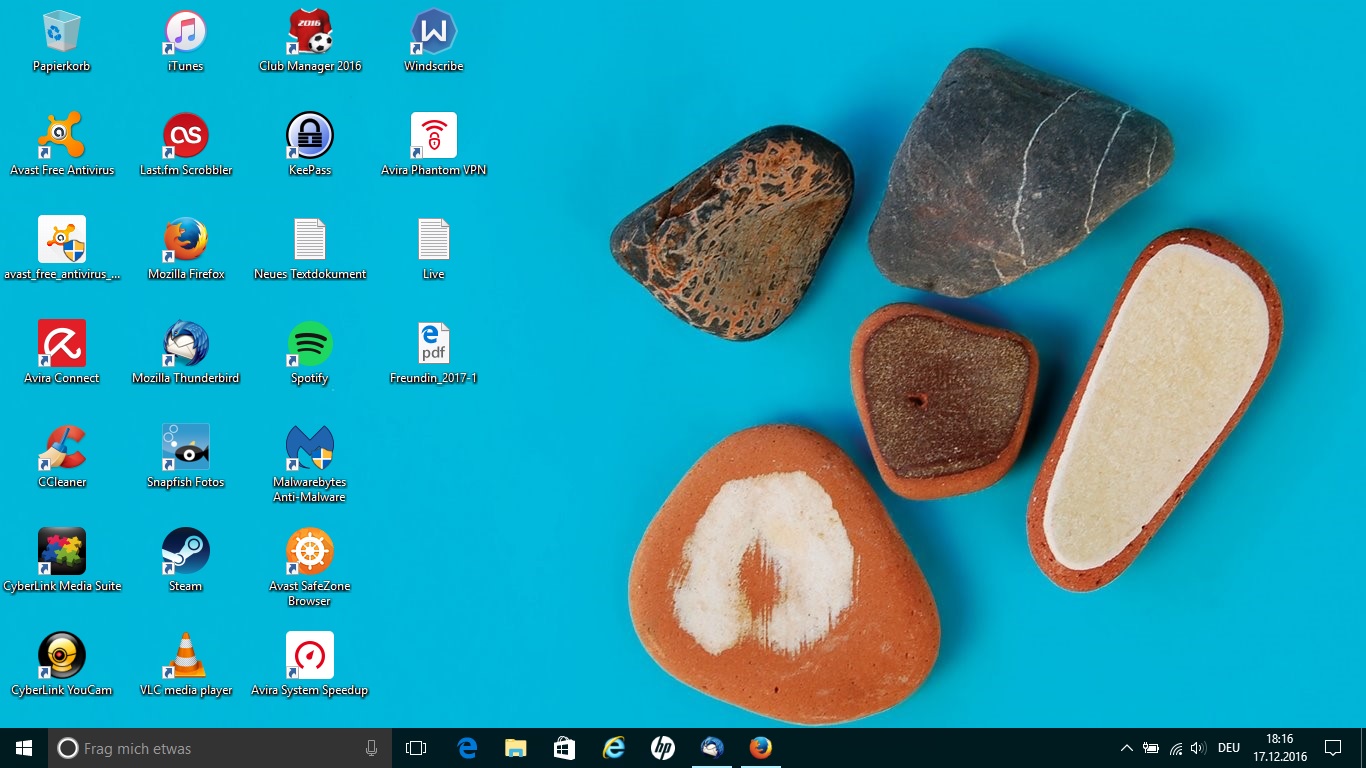Image resolution: width=1366 pixels, height=768 pixels.
Task: Switch to Firefox in the taskbar
Action: 760,748
